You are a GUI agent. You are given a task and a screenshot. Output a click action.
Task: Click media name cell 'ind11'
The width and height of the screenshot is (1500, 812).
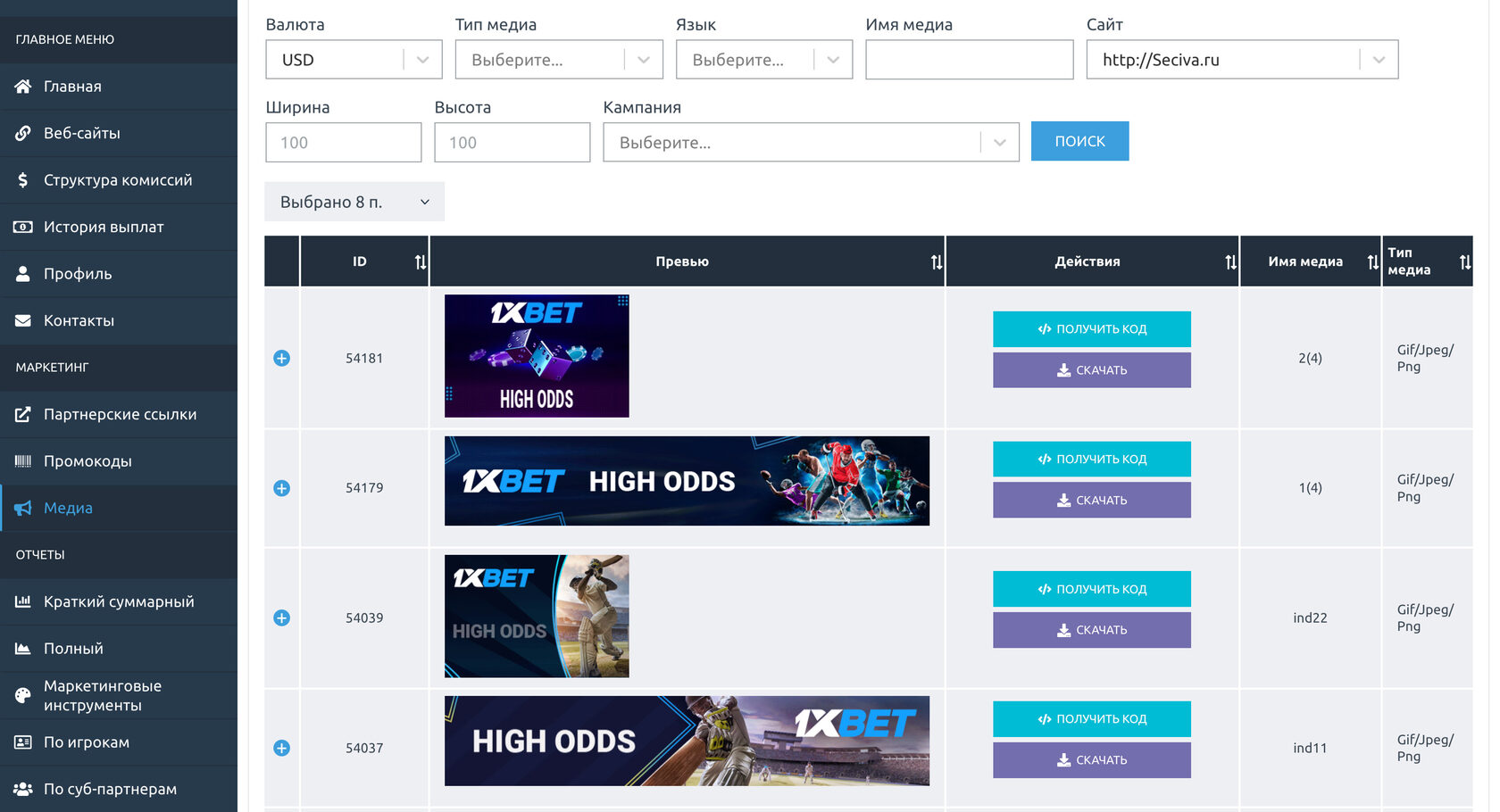(x=1310, y=748)
